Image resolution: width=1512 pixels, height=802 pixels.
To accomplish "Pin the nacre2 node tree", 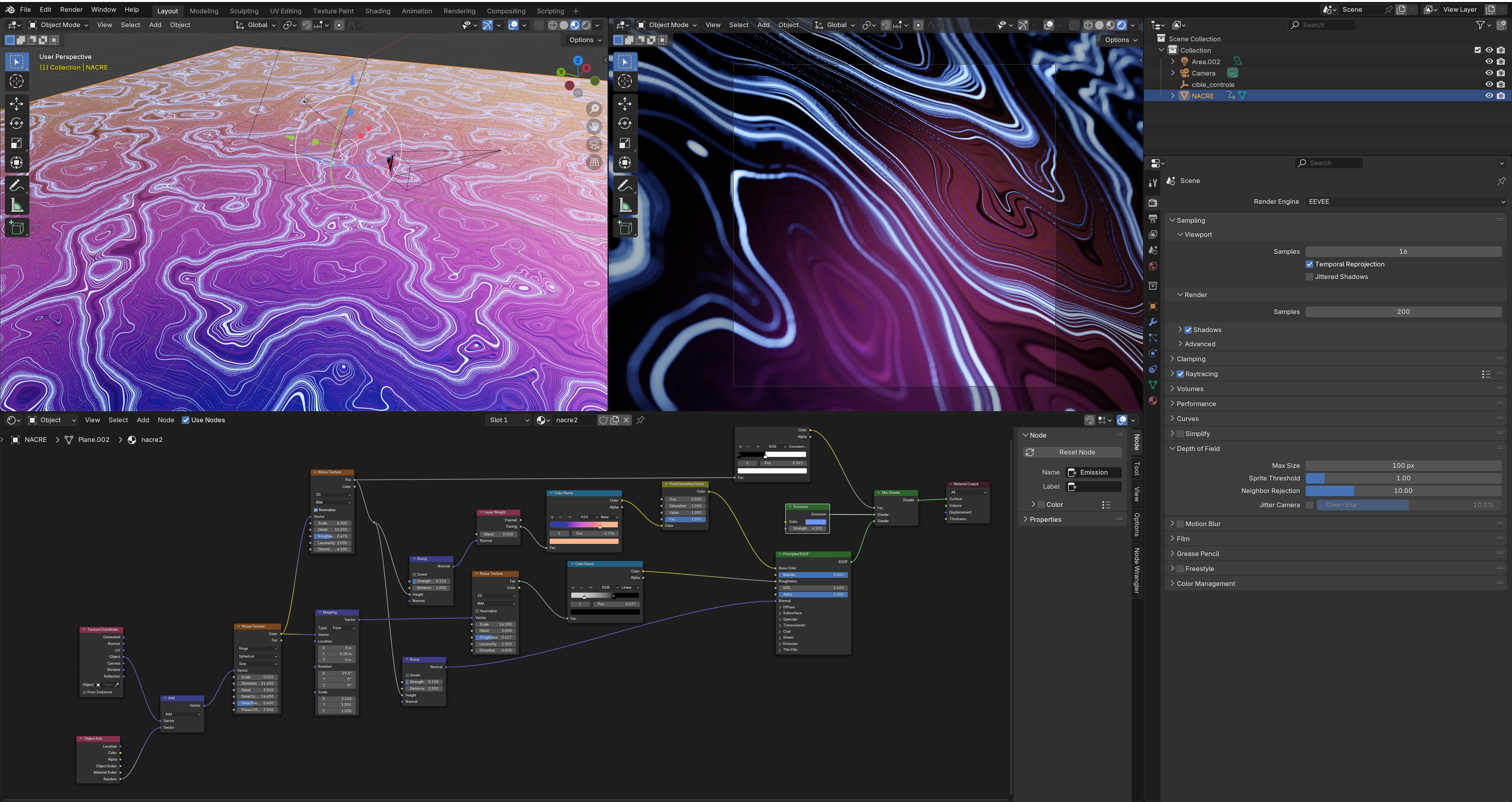I will click(640, 420).
